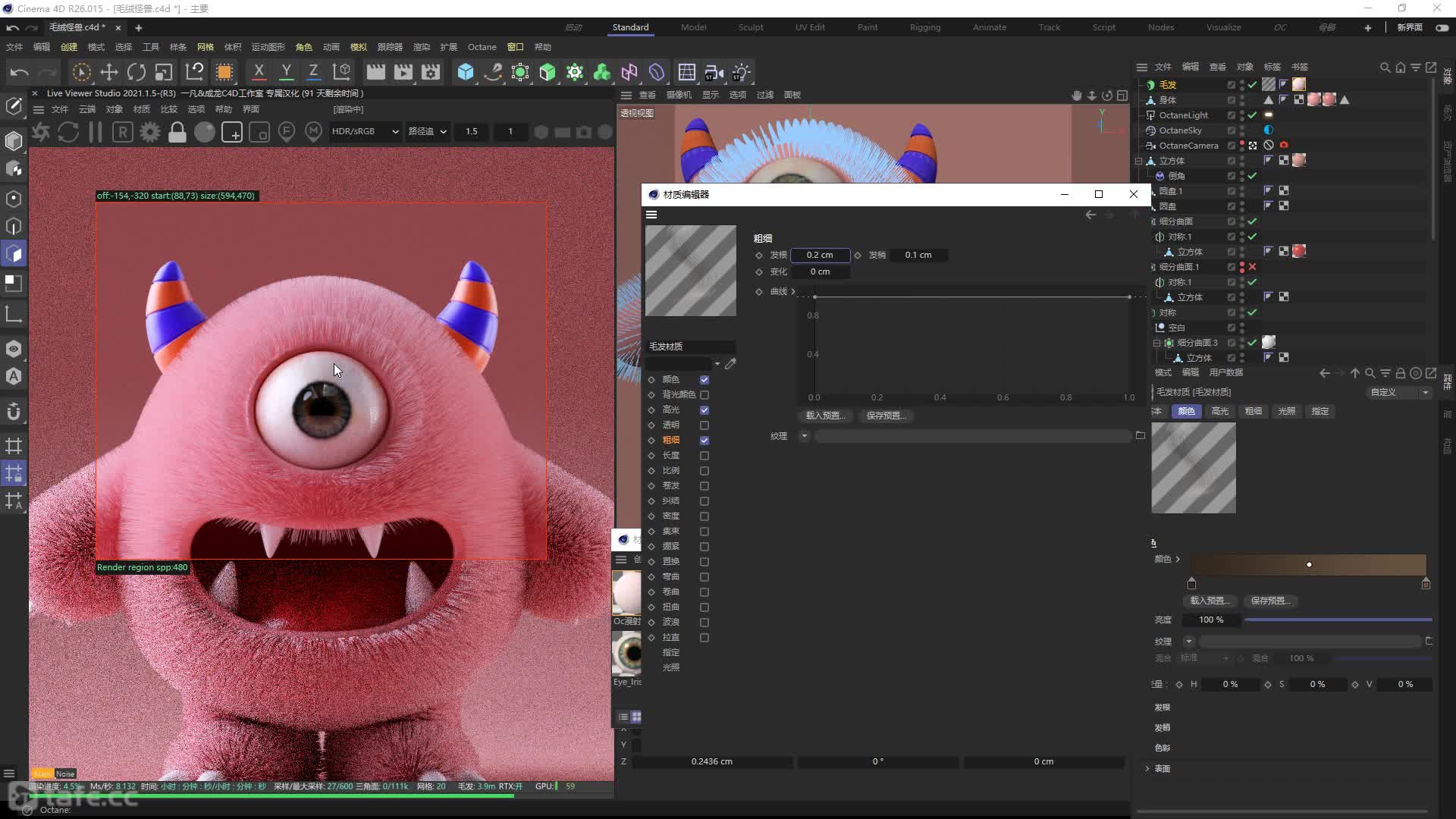Open Edit Render Settings clapperboard gear icon
The width and height of the screenshot is (1456, 819).
coord(431,72)
